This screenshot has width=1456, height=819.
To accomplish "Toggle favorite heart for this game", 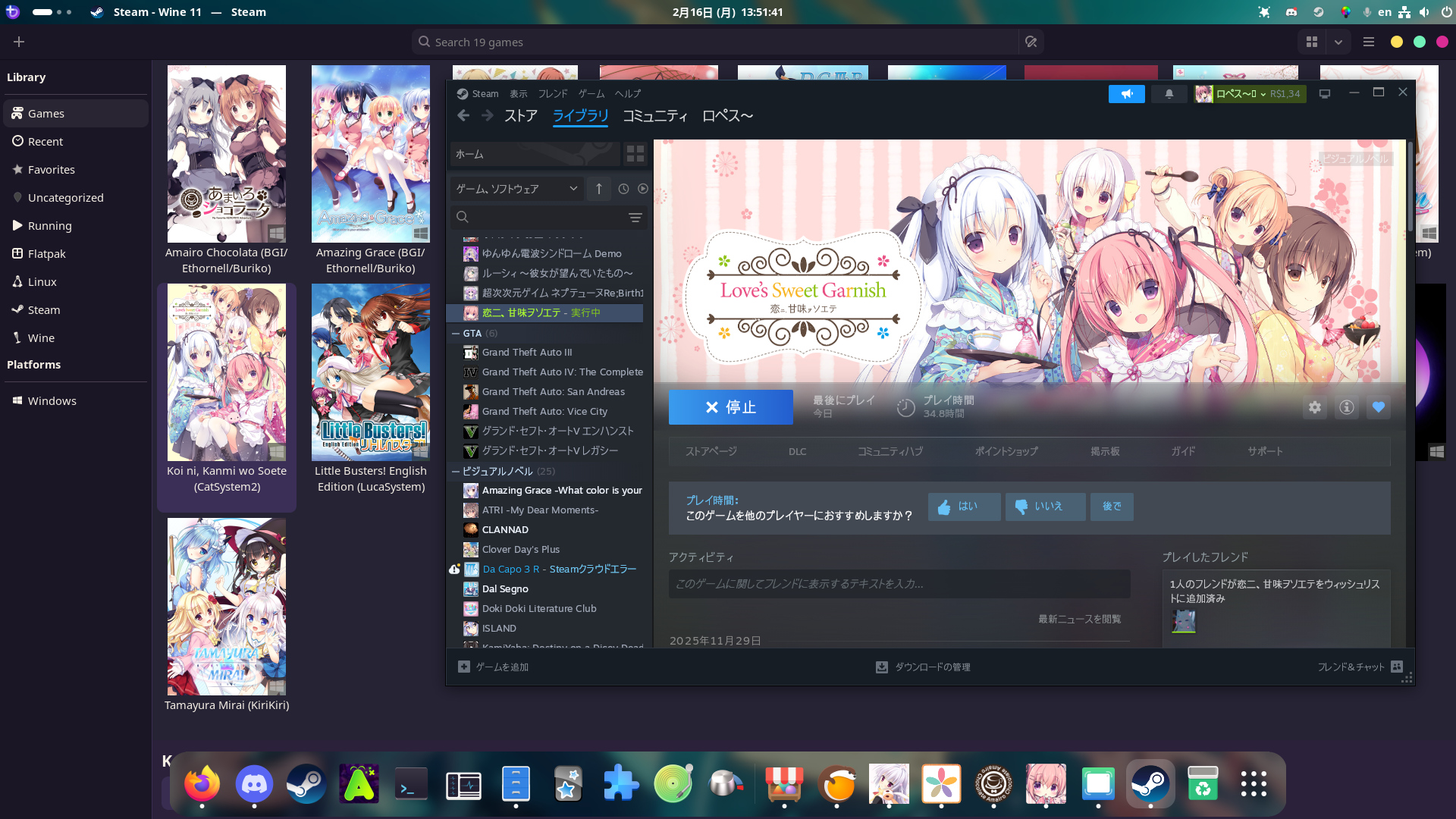I will 1378,407.
